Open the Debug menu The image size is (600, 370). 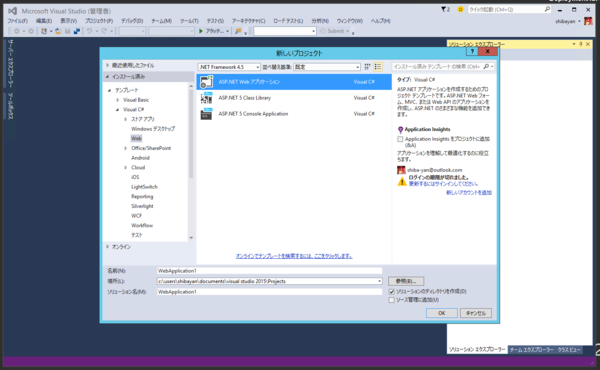132,21
